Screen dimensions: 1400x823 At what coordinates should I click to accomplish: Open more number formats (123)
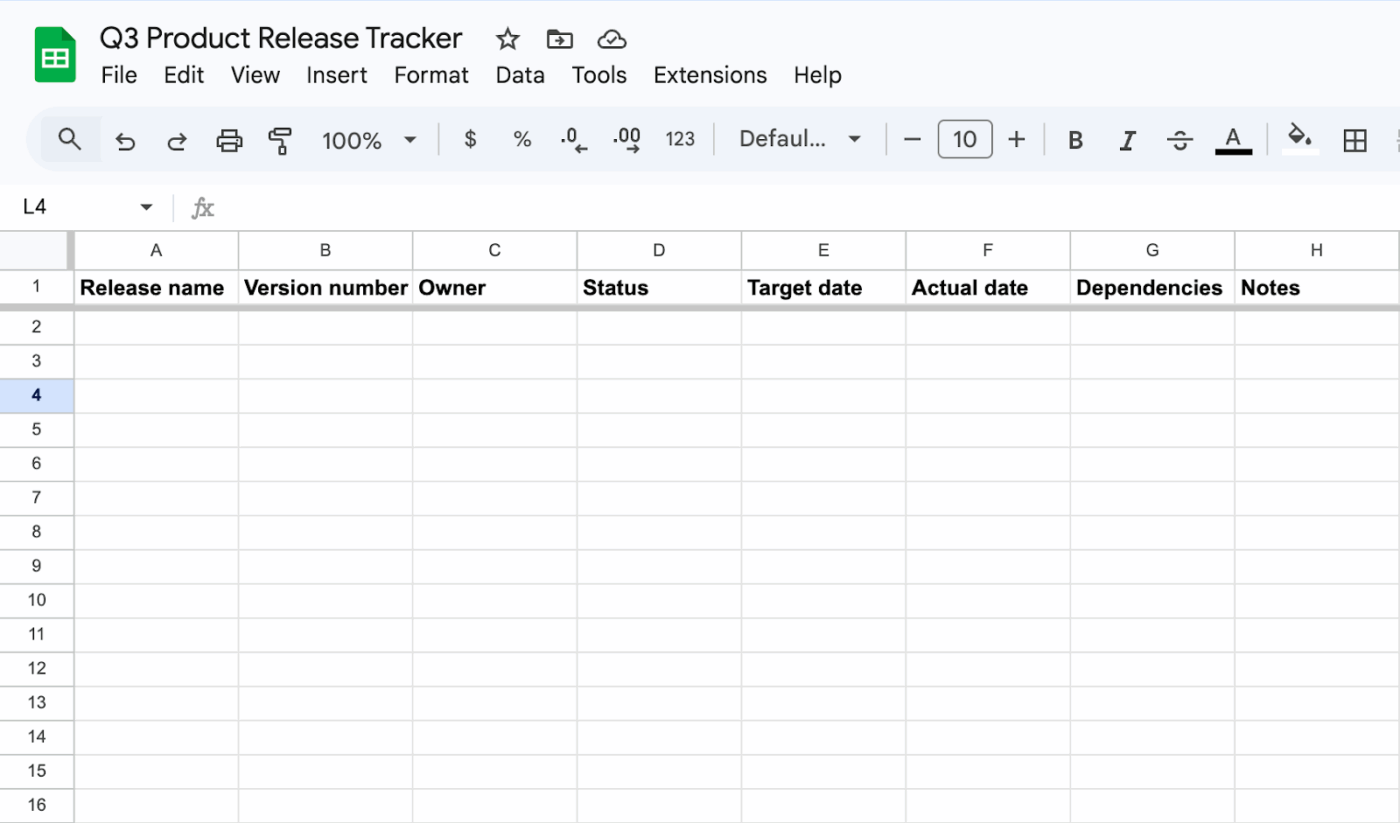(x=680, y=140)
